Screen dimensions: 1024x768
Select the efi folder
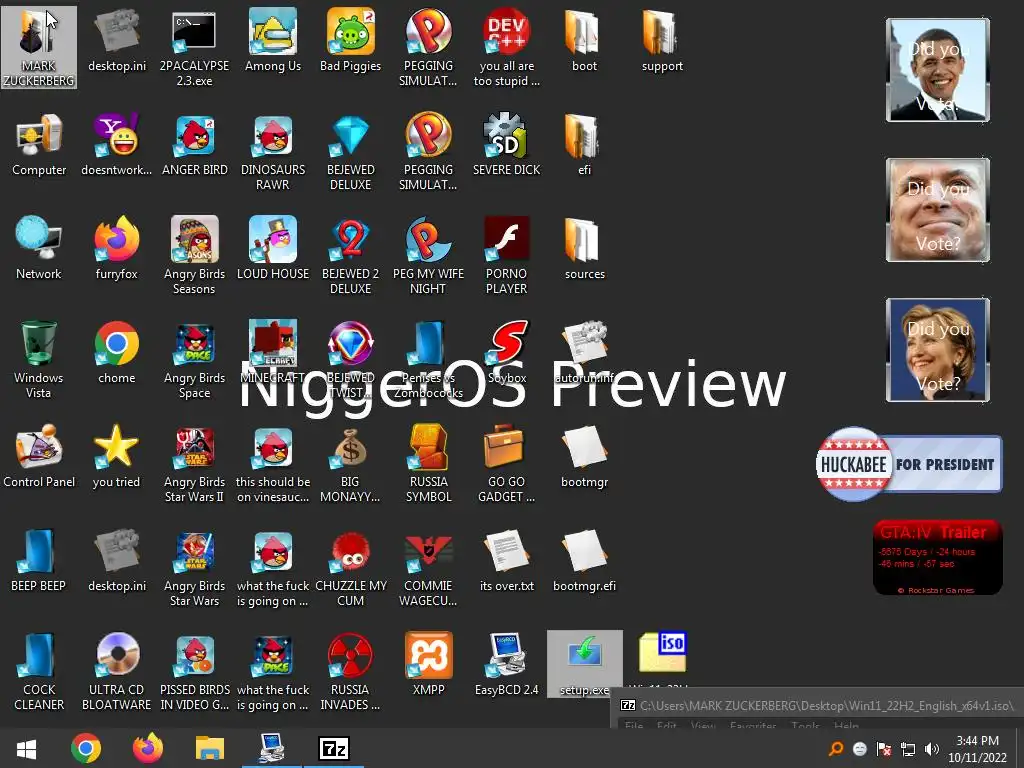click(x=584, y=144)
